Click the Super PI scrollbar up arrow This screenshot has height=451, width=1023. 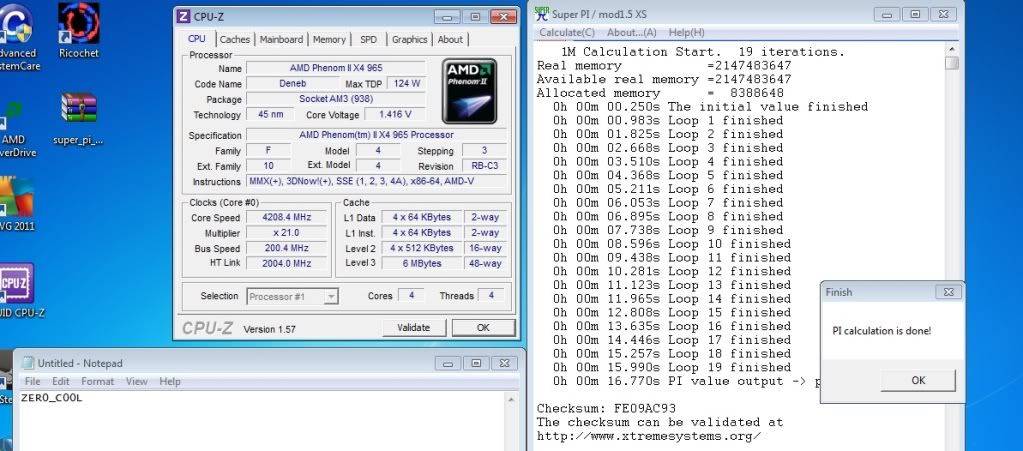[952, 50]
